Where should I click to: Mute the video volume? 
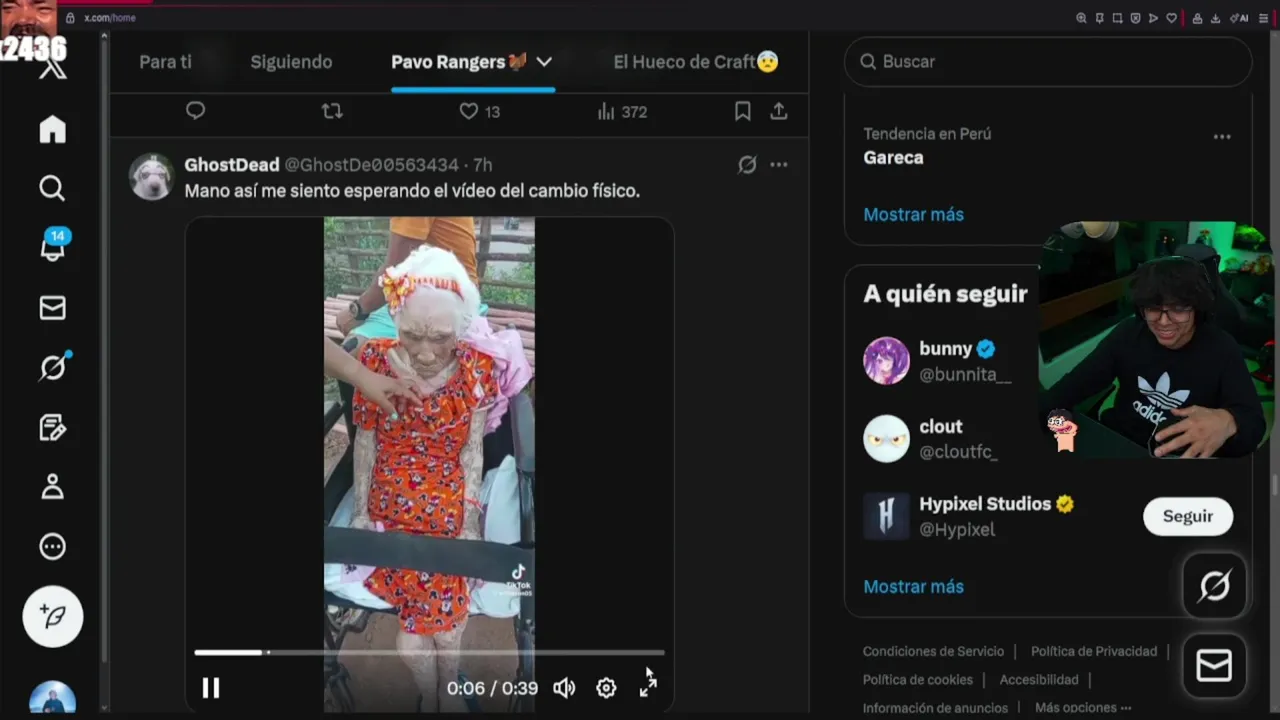coord(564,688)
